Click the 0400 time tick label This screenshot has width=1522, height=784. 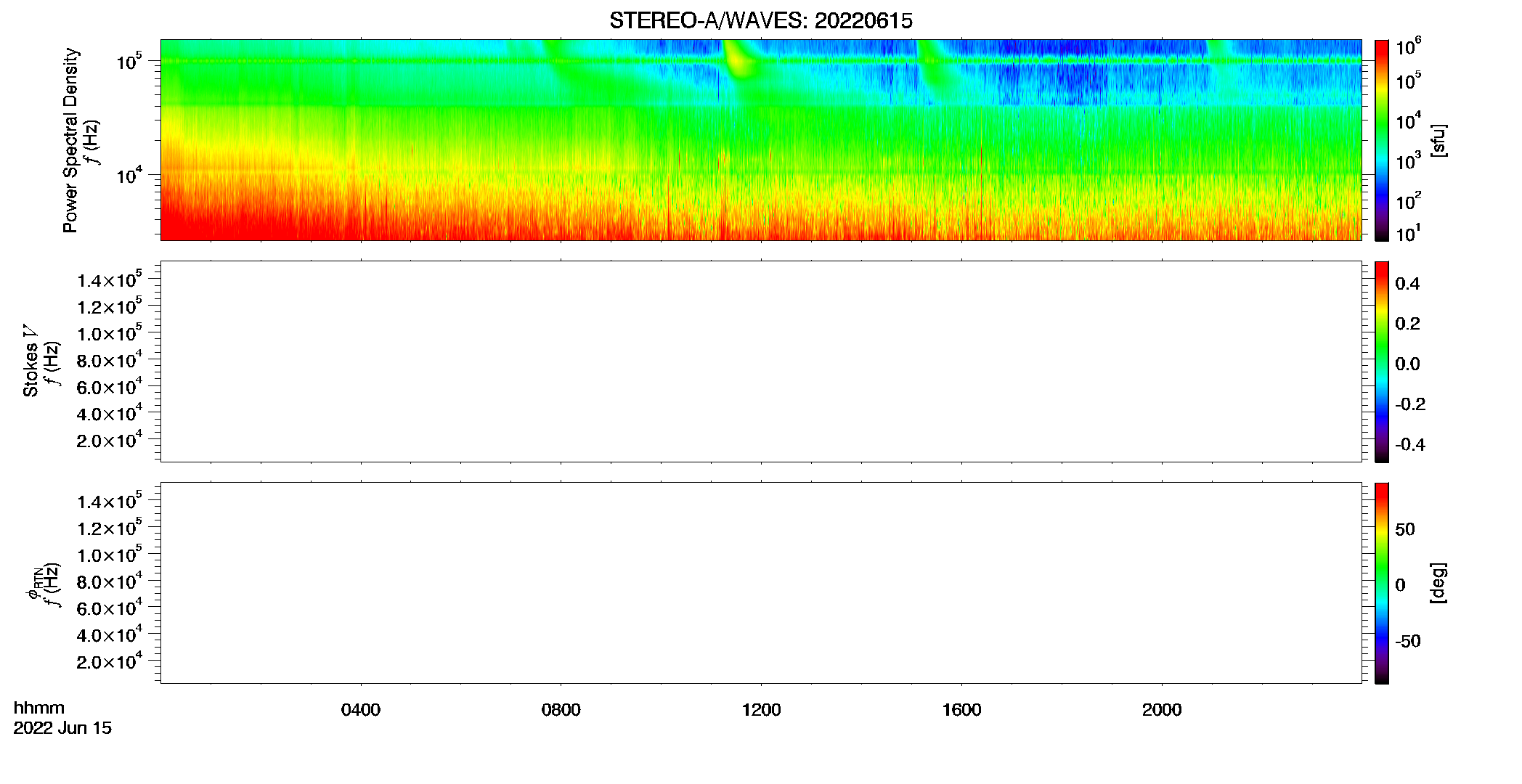pyautogui.click(x=361, y=710)
